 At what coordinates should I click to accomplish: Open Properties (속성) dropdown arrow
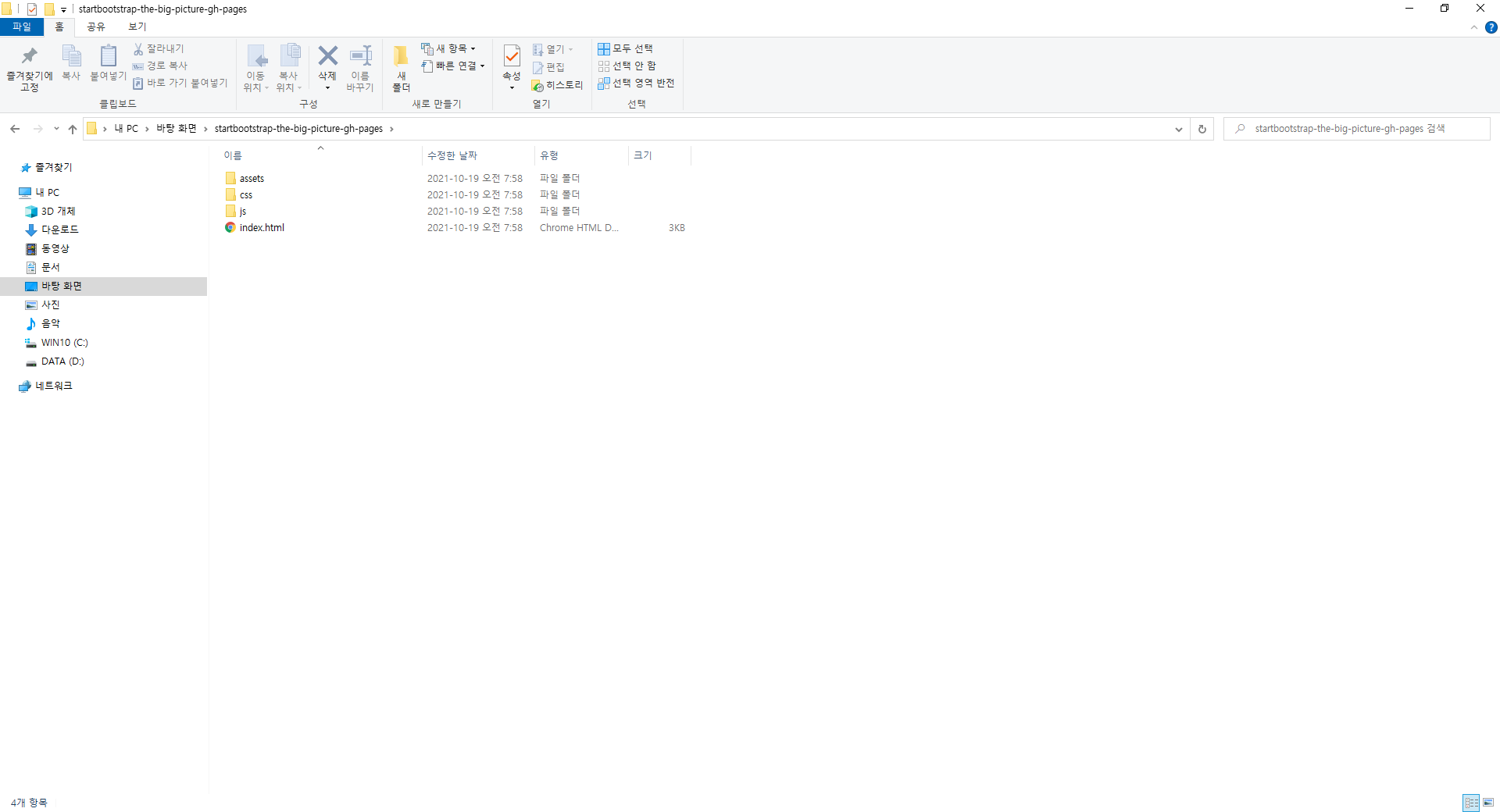click(x=512, y=87)
